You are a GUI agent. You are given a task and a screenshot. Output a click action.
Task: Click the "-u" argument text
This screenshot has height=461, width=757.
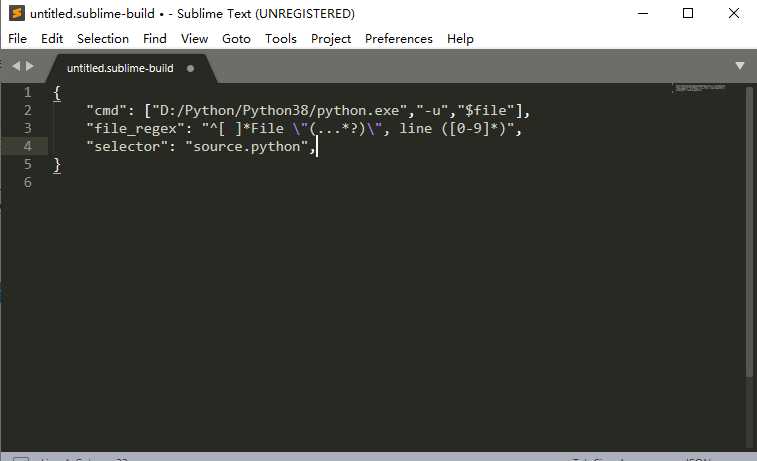432,111
